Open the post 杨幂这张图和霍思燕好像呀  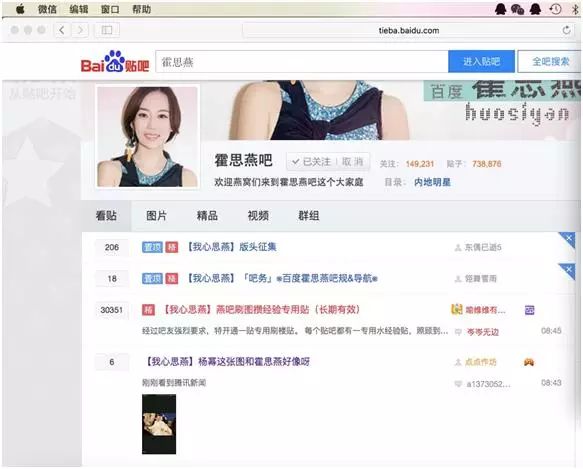tap(226, 361)
